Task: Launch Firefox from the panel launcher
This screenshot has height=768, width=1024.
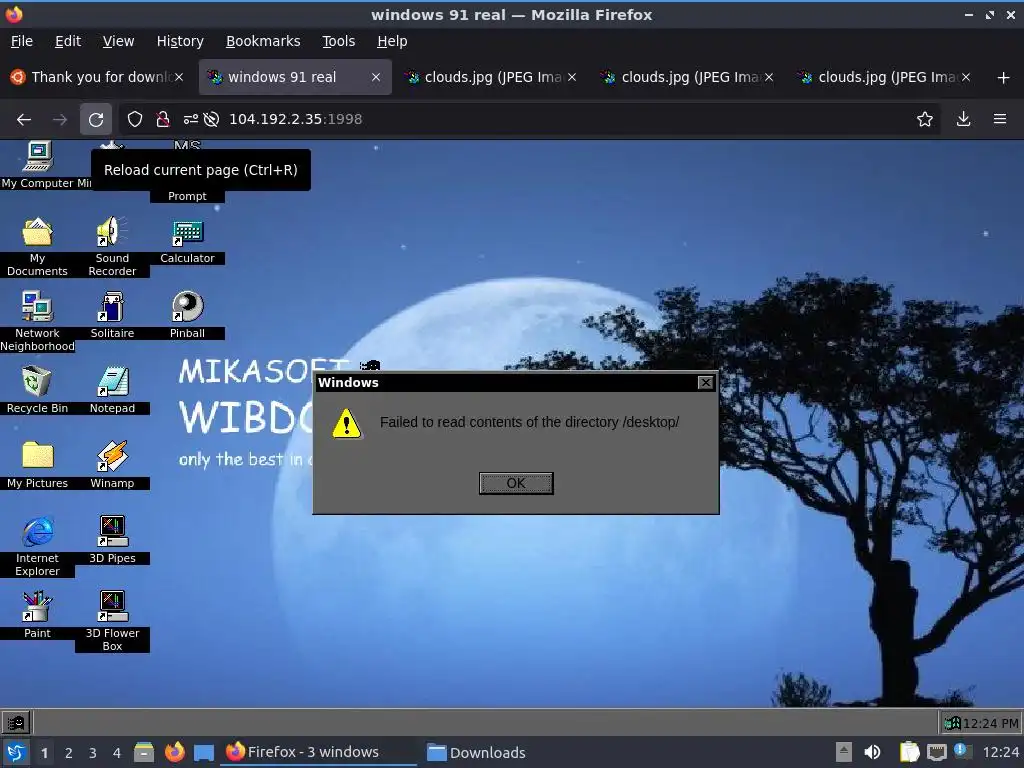Action: coord(174,752)
